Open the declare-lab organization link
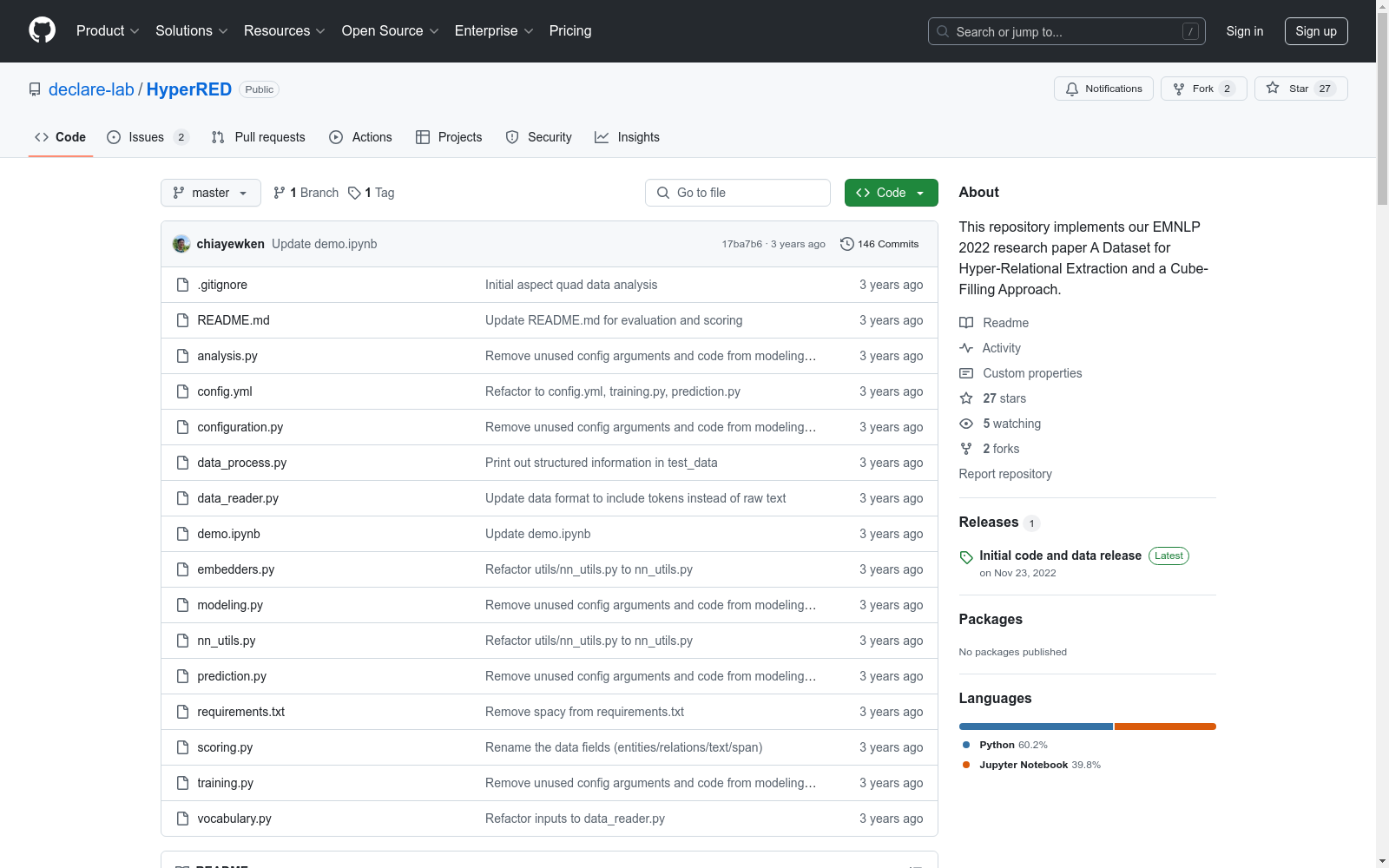The width and height of the screenshot is (1389, 868). [x=91, y=89]
